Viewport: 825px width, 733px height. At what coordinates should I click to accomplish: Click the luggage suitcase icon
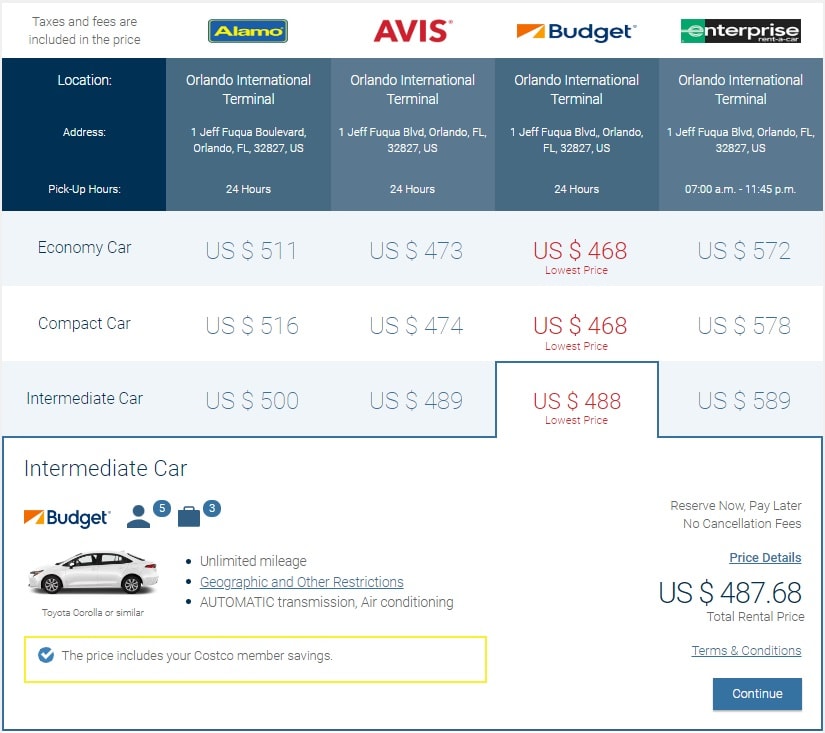189,516
